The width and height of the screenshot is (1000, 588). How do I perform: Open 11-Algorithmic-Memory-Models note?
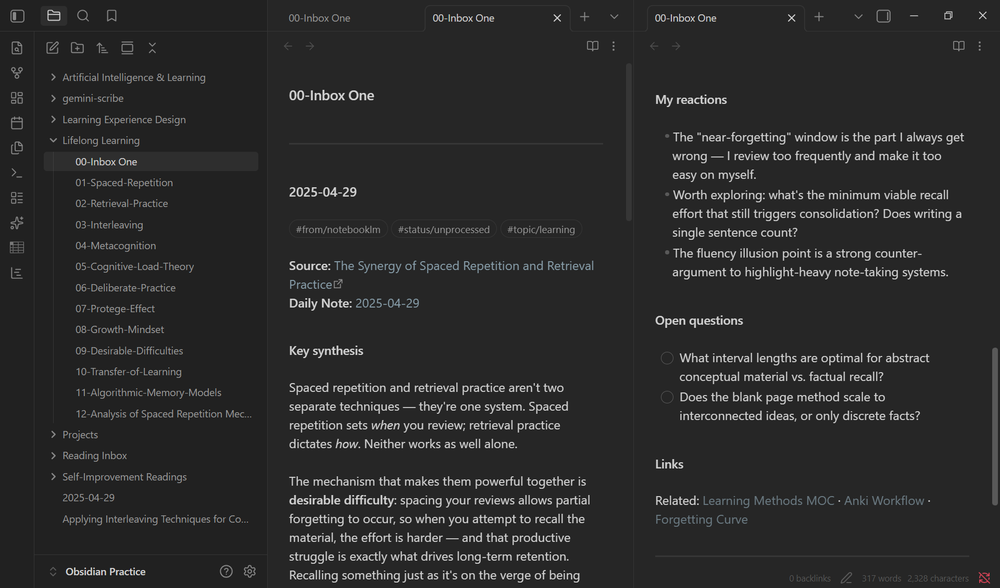pos(151,392)
